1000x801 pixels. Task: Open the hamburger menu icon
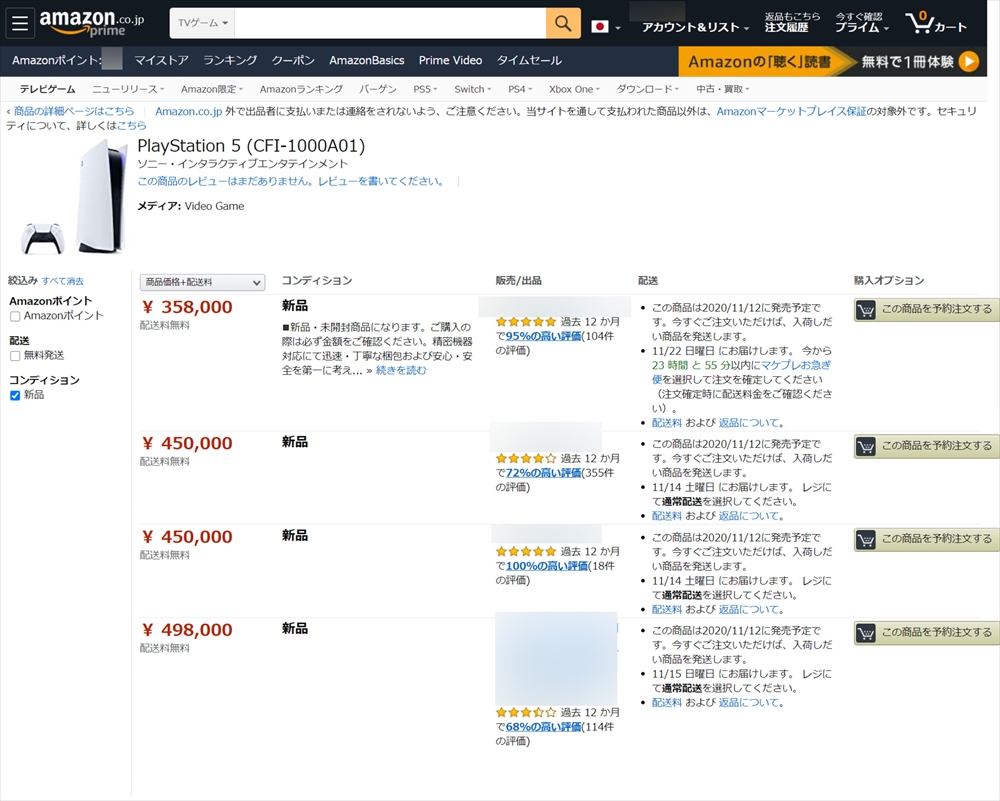(x=20, y=24)
